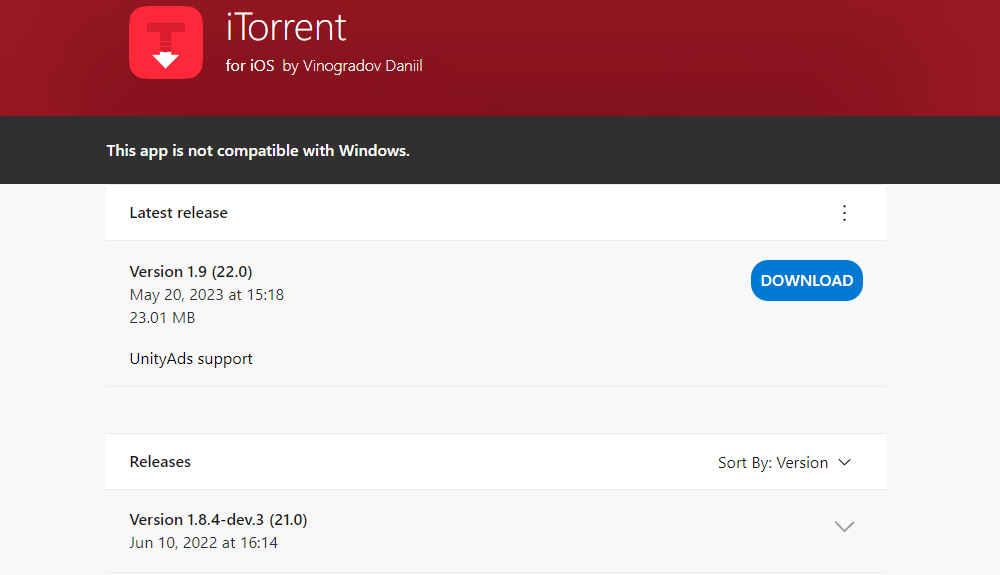This screenshot has height=575, width=1000.
Task: Click the 'Releases' section heading
Action: pos(160,462)
